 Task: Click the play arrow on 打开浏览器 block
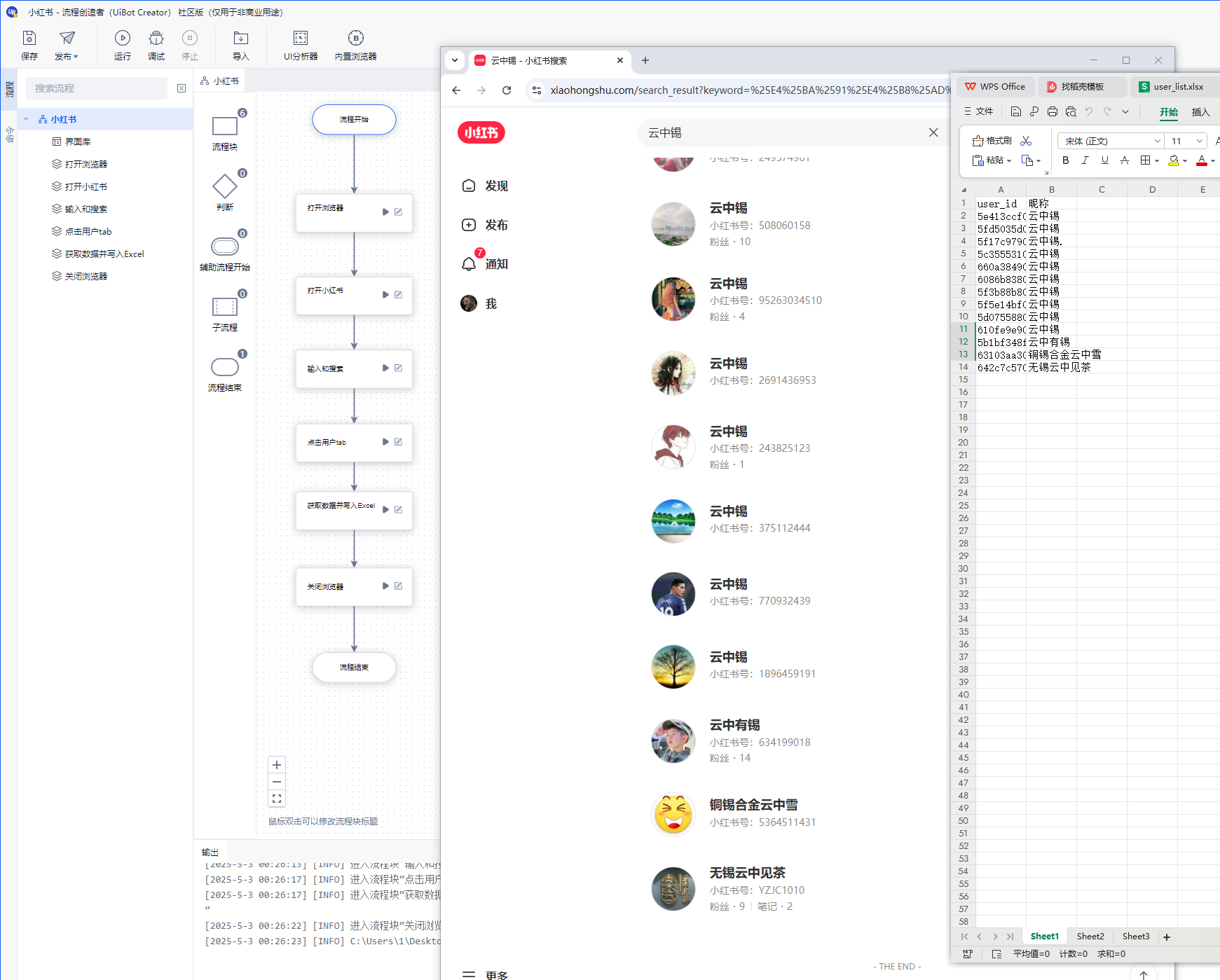[385, 212]
